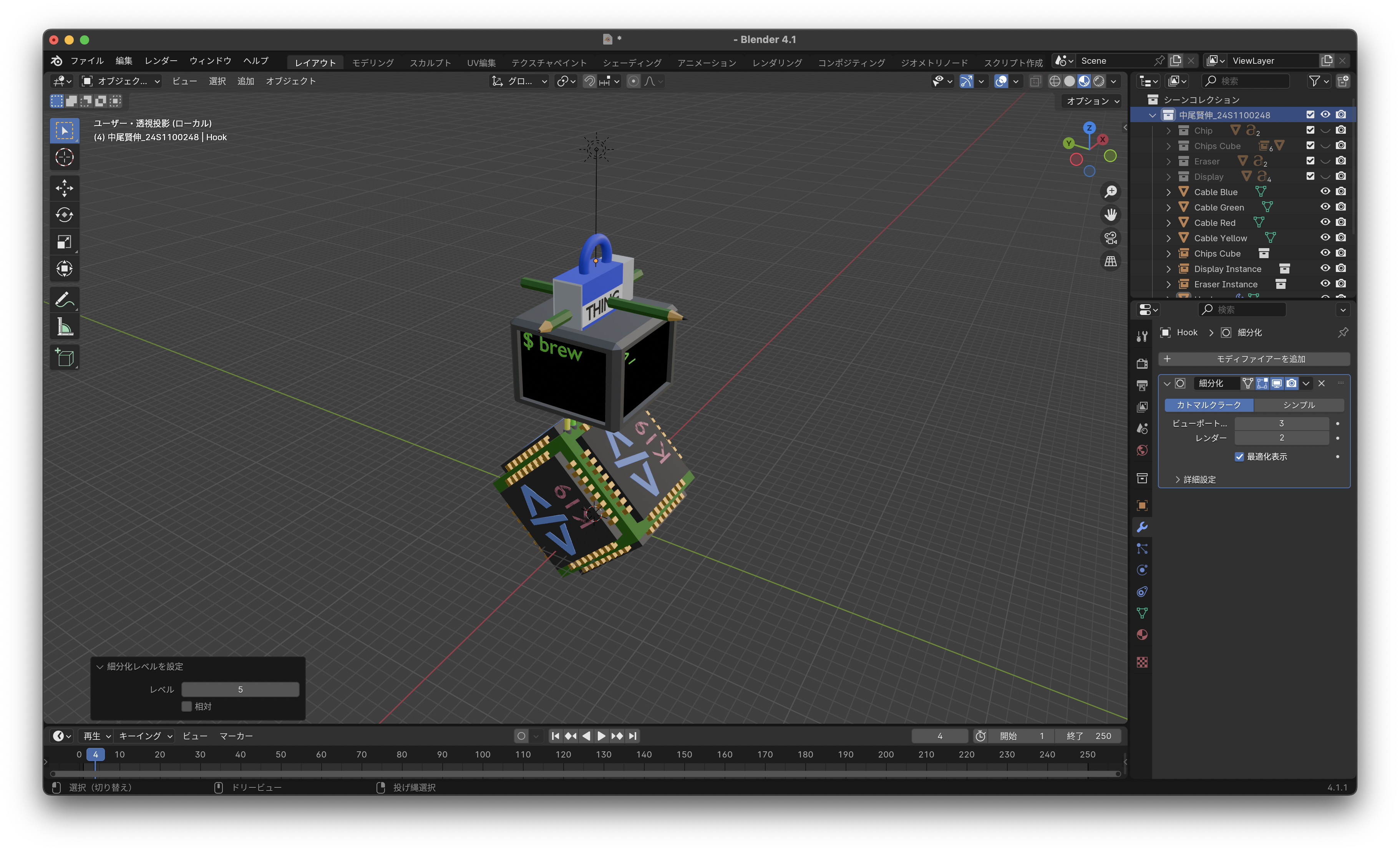
Task: Activate the Annotate pencil tool
Action: point(64,299)
